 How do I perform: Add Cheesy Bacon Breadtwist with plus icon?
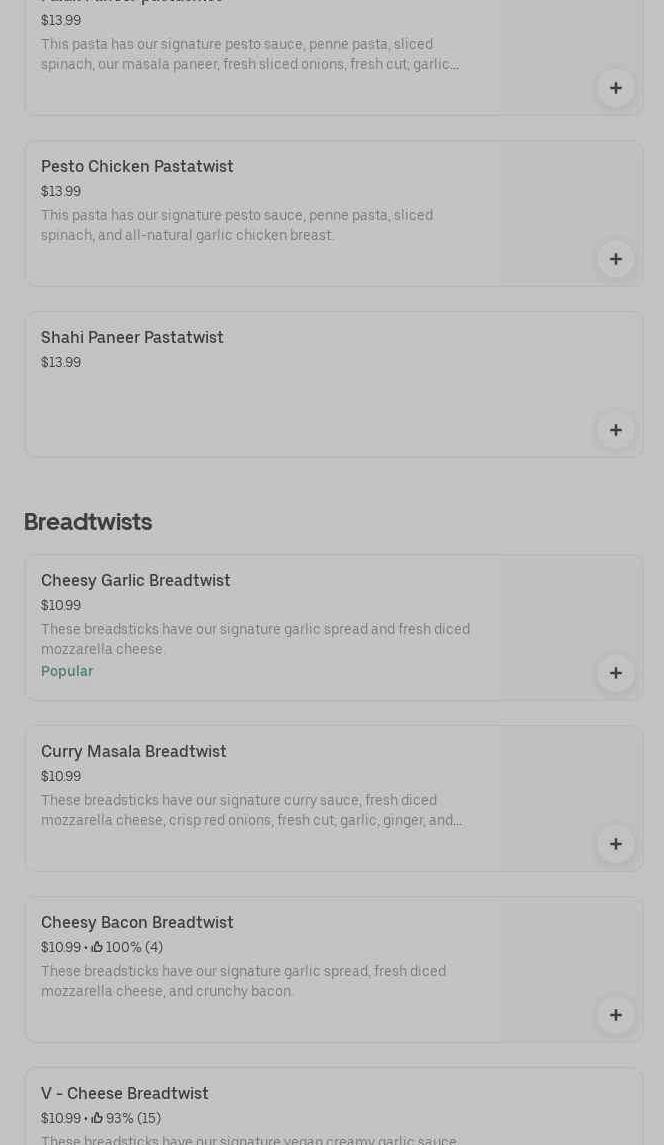click(616, 1015)
